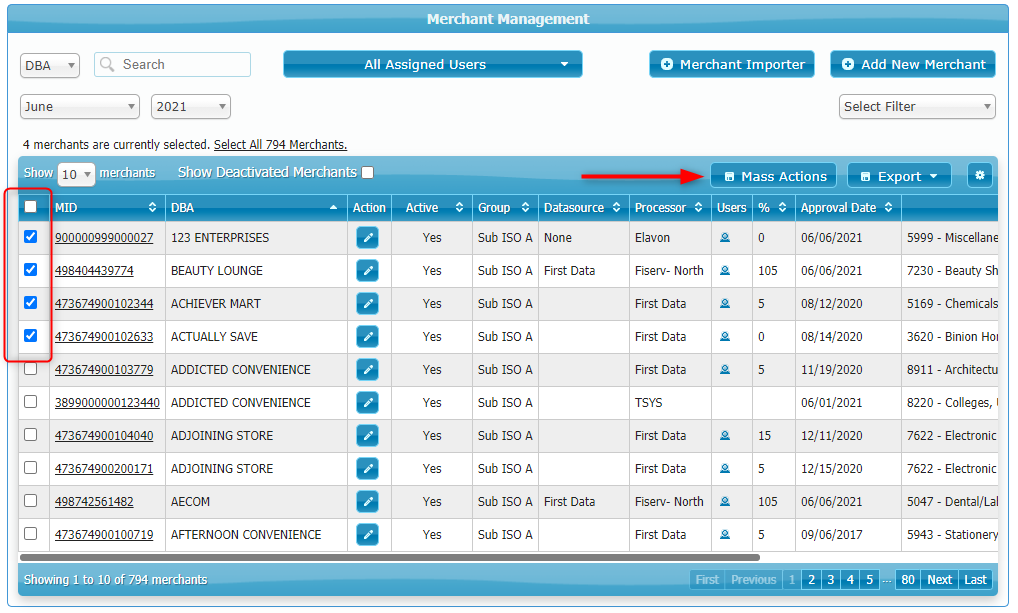Click the horizontal table scrollbar
This screenshot has height=613, width=1018.
pyautogui.click(x=390, y=557)
